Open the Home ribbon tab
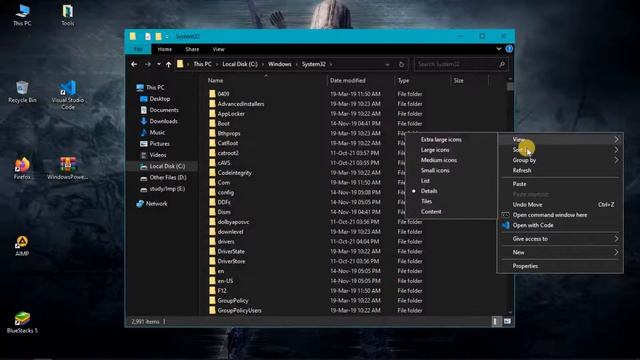Screen dimensions: 640x360 164,49
